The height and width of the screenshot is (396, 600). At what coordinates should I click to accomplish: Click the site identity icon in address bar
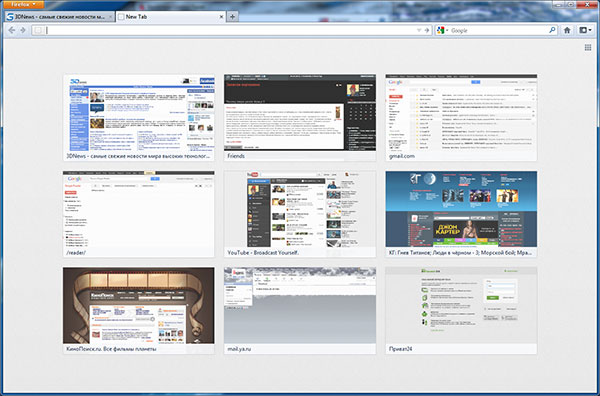click(x=38, y=30)
